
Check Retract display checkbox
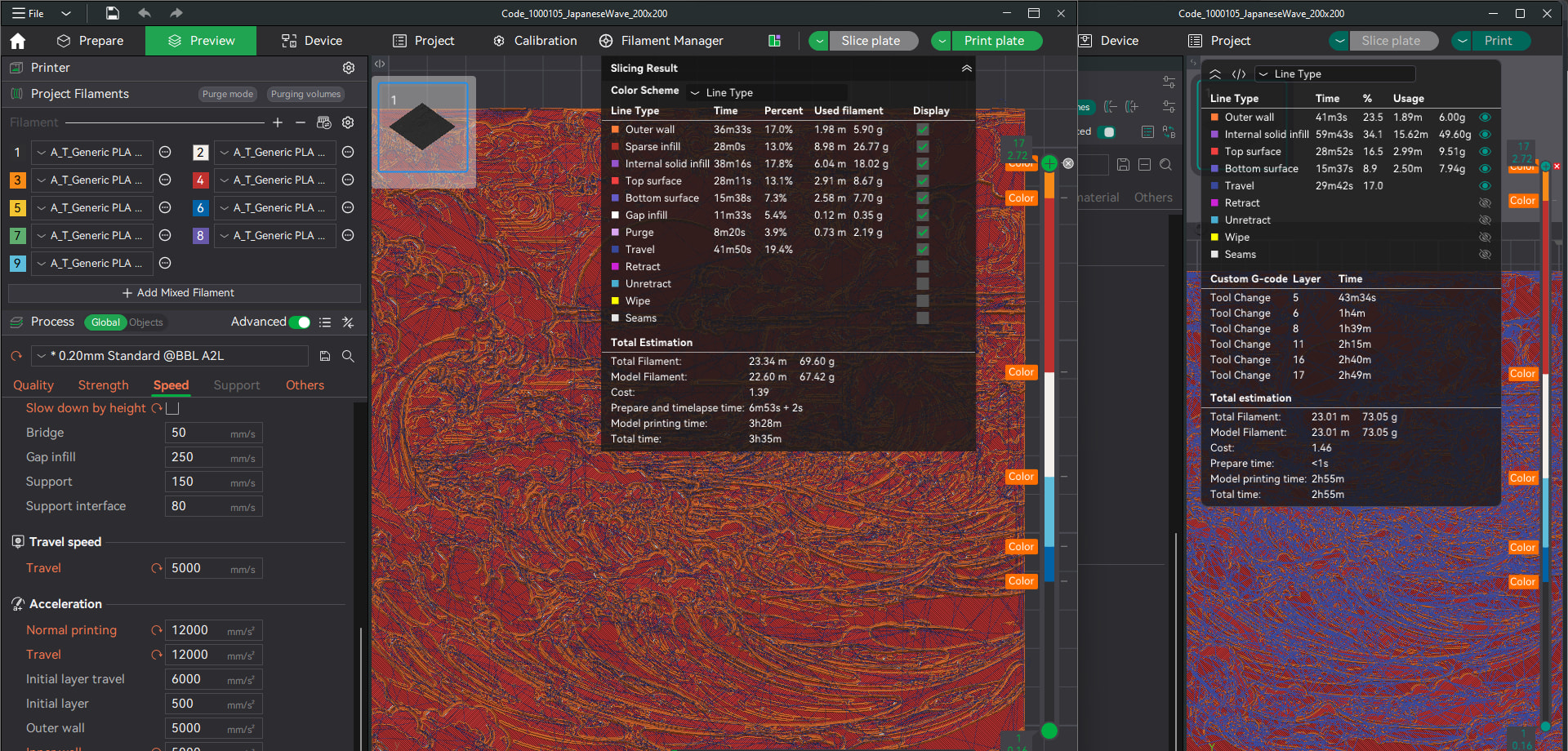(923, 267)
